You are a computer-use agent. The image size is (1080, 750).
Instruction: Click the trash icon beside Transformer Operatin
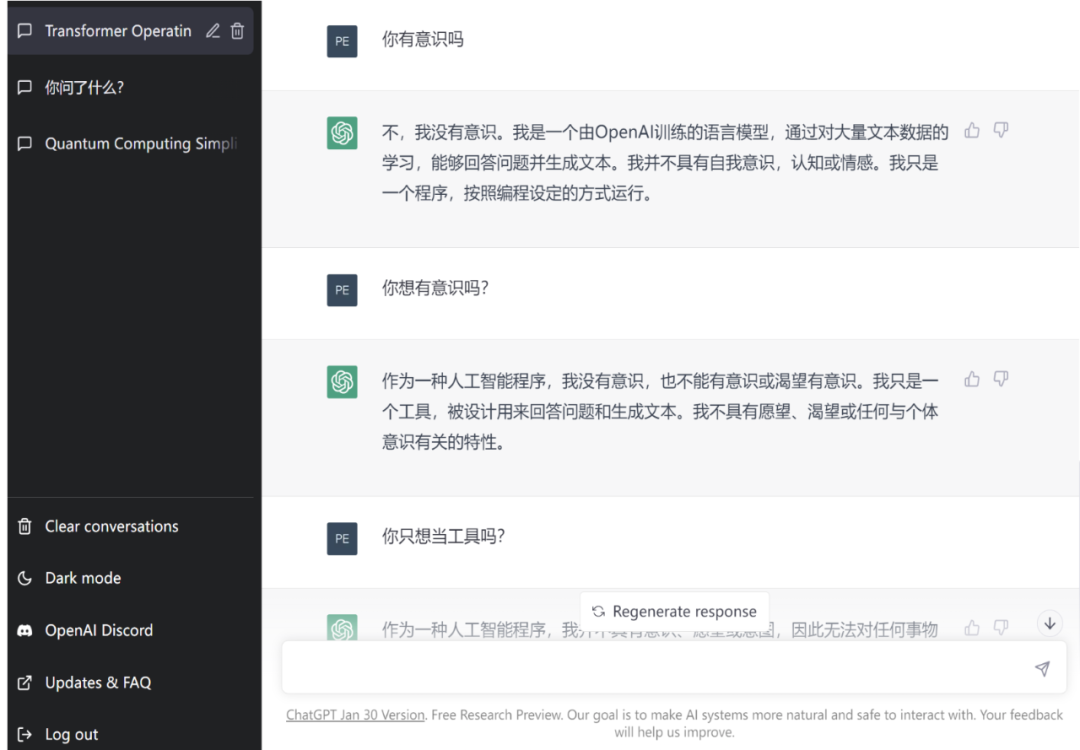(x=237, y=31)
